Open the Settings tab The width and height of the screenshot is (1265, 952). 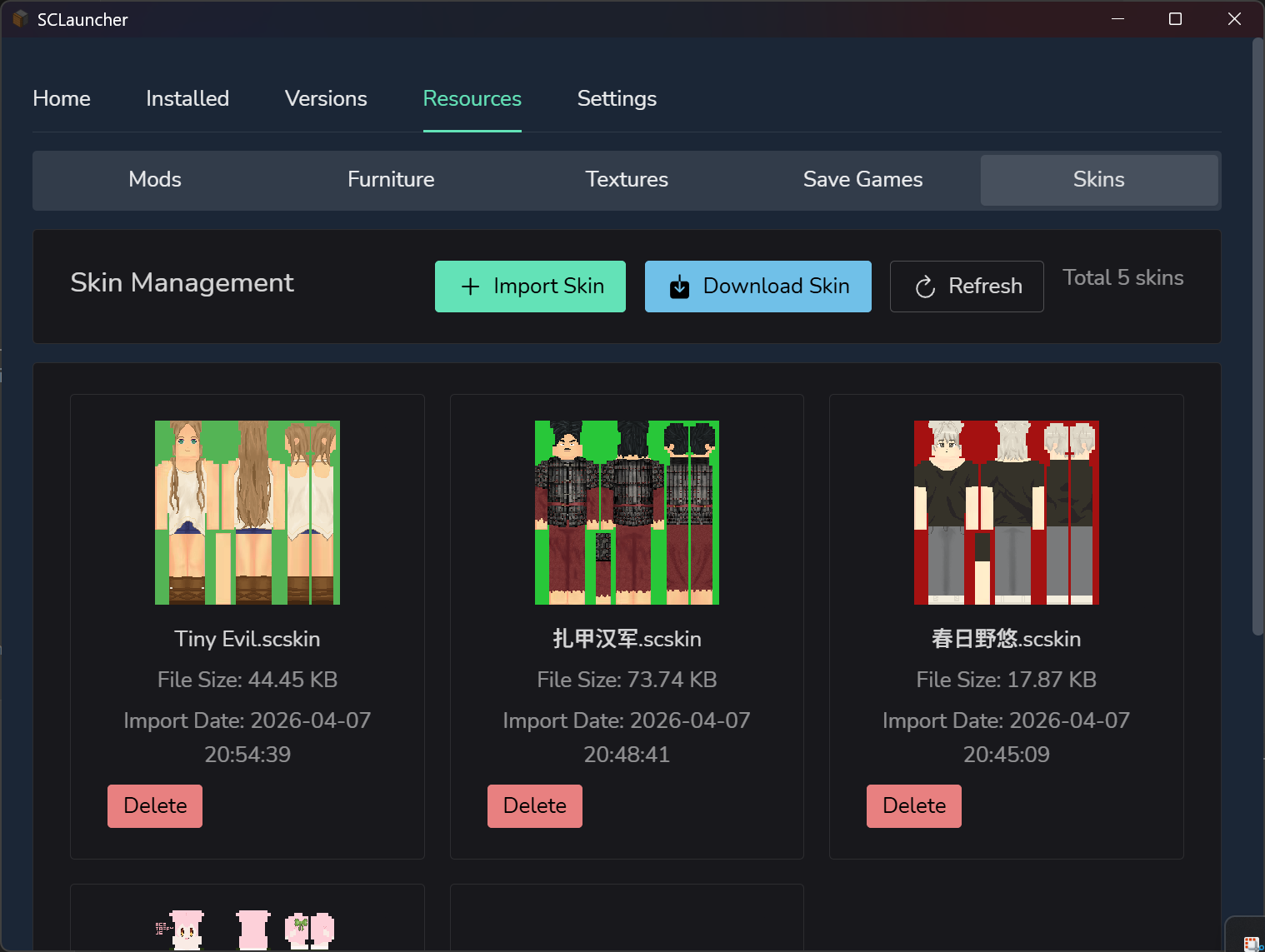tap(617, 98)
